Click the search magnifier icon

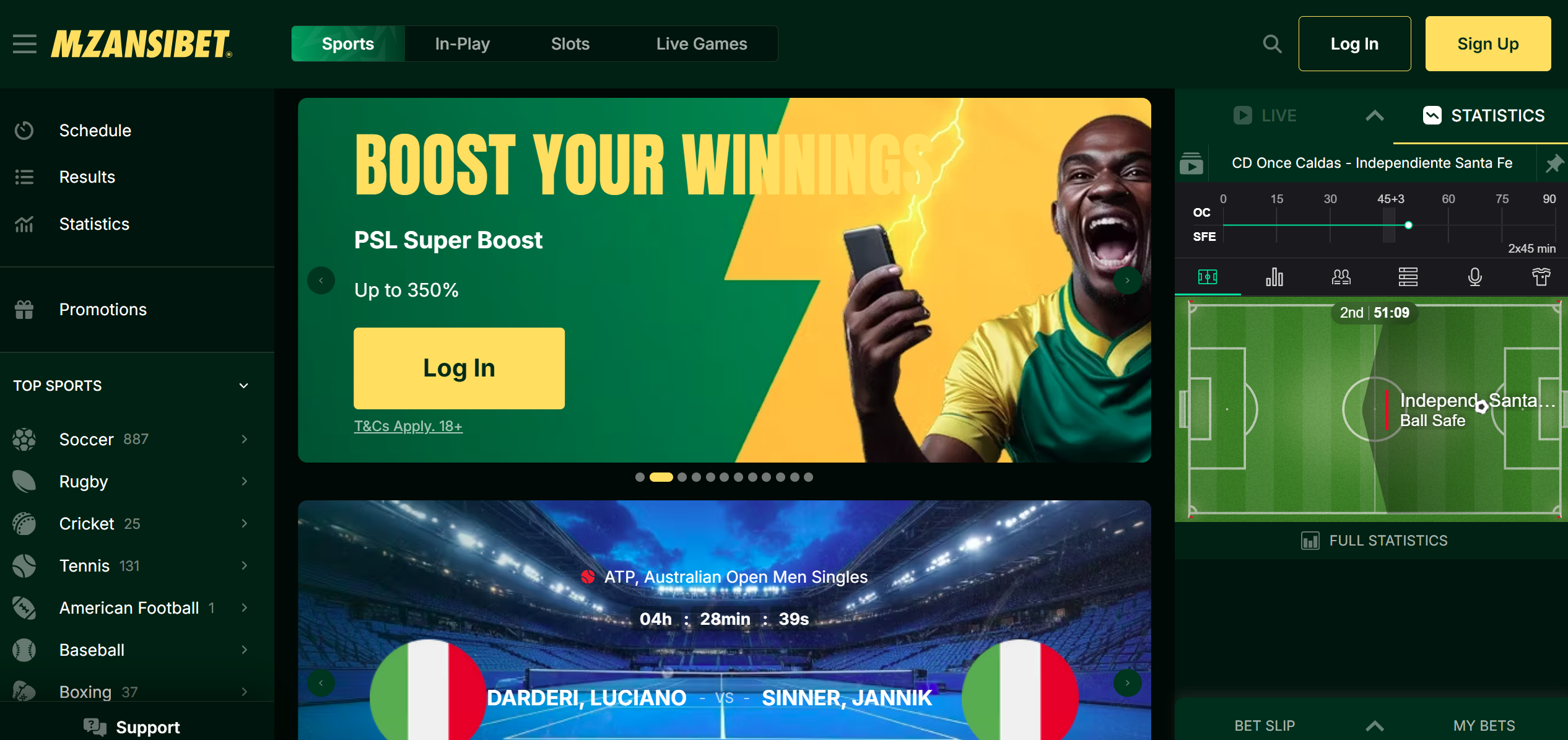(x=1272, y=44)
